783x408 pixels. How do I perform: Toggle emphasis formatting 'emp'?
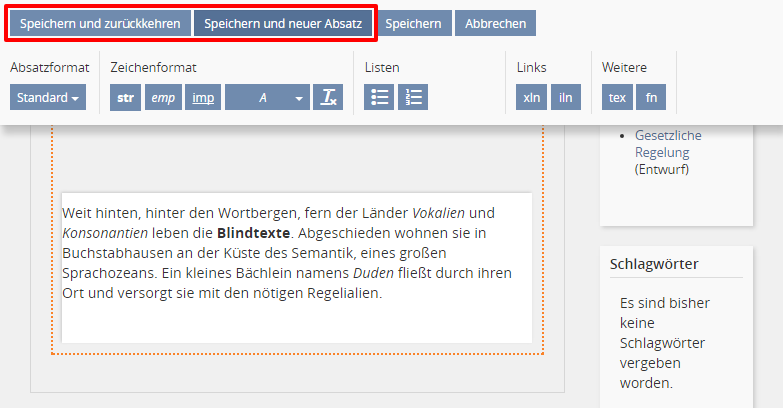coord(162,97)
